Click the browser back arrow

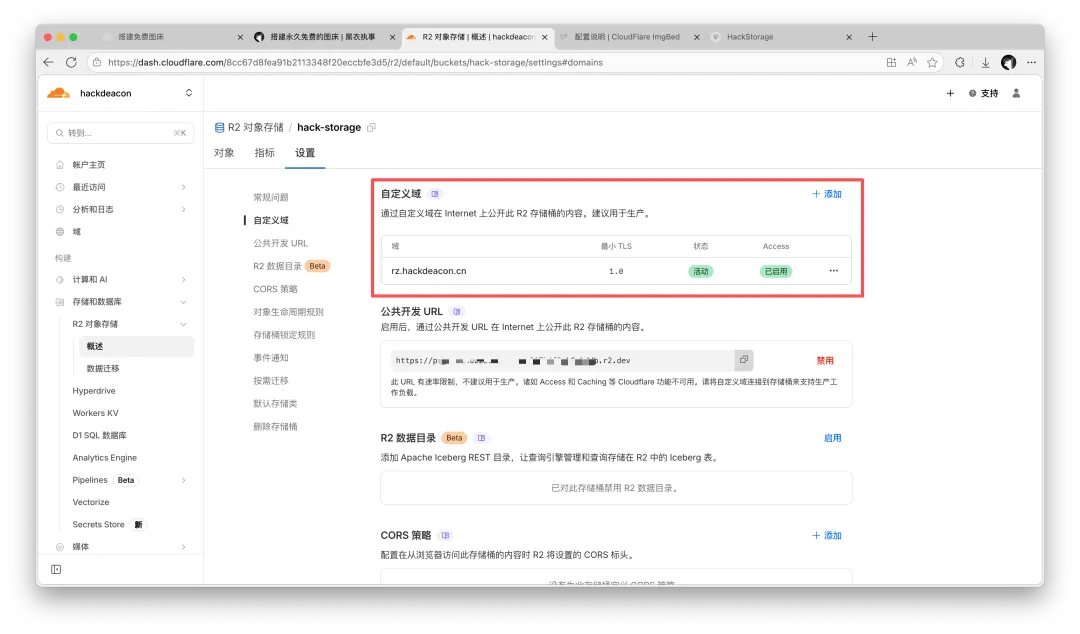[x=48, y=62]
